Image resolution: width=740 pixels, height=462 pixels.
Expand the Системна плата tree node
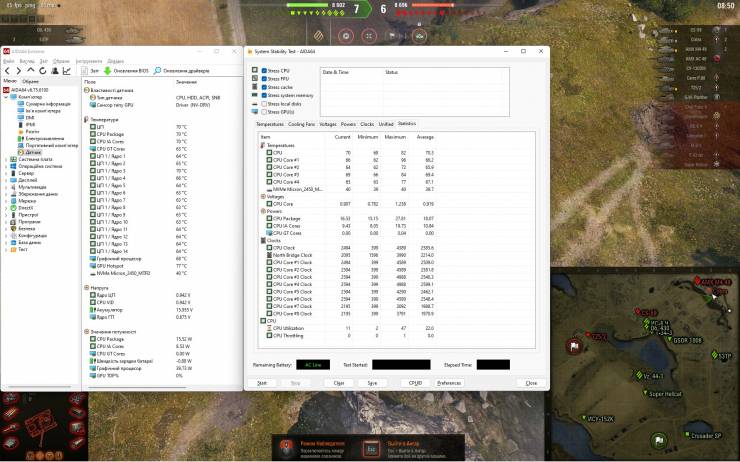tap(6, 159)
